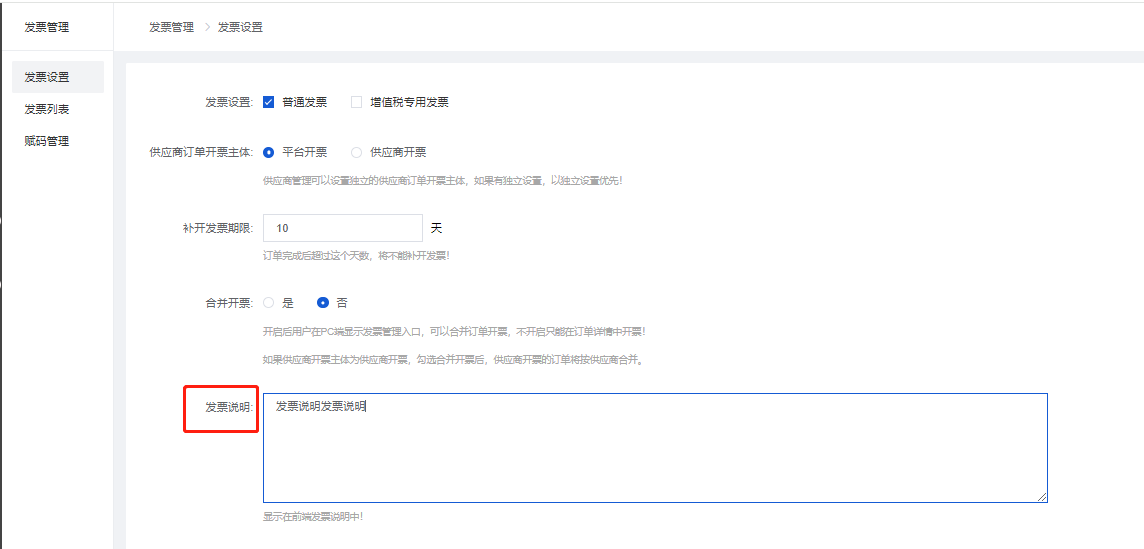Click the 天 unit label after the input
Screen dimensions: 1144x549
coord(436,228)
